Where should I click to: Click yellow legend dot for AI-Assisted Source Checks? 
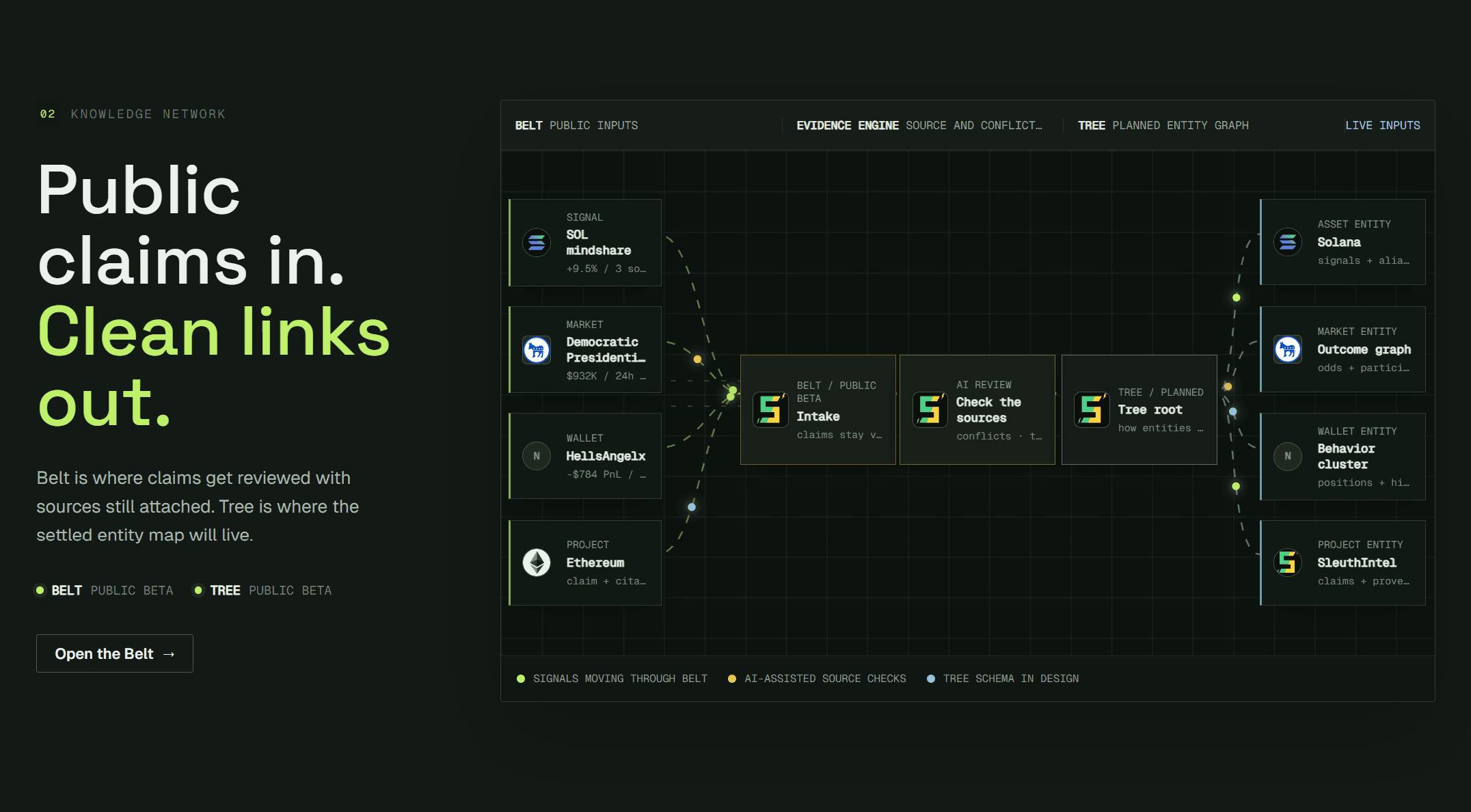click(732, 679)
